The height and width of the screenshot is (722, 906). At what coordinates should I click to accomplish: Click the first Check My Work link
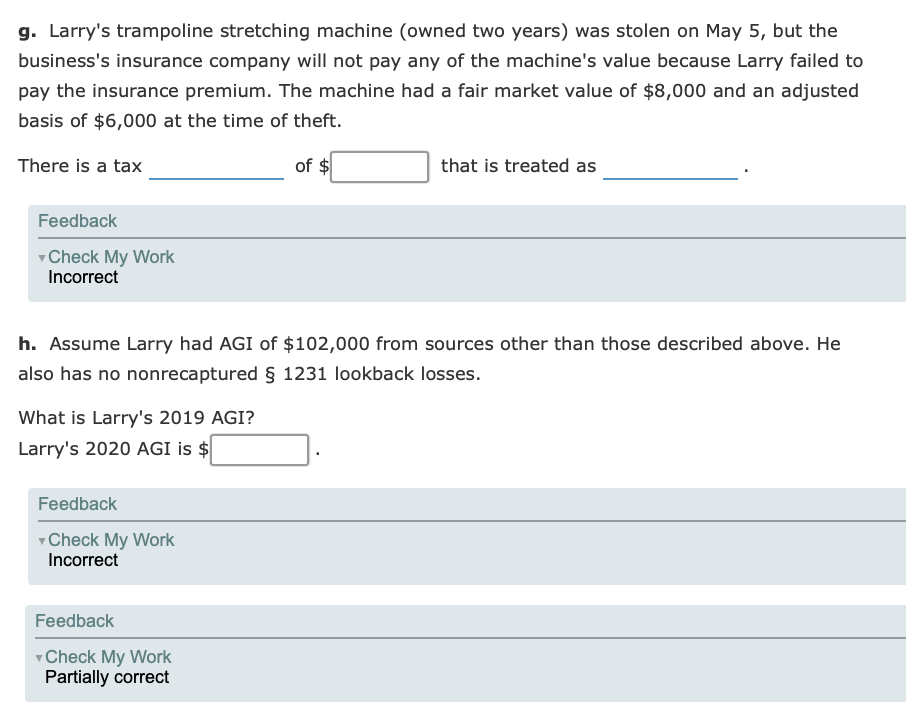click(x=111, y=257)
